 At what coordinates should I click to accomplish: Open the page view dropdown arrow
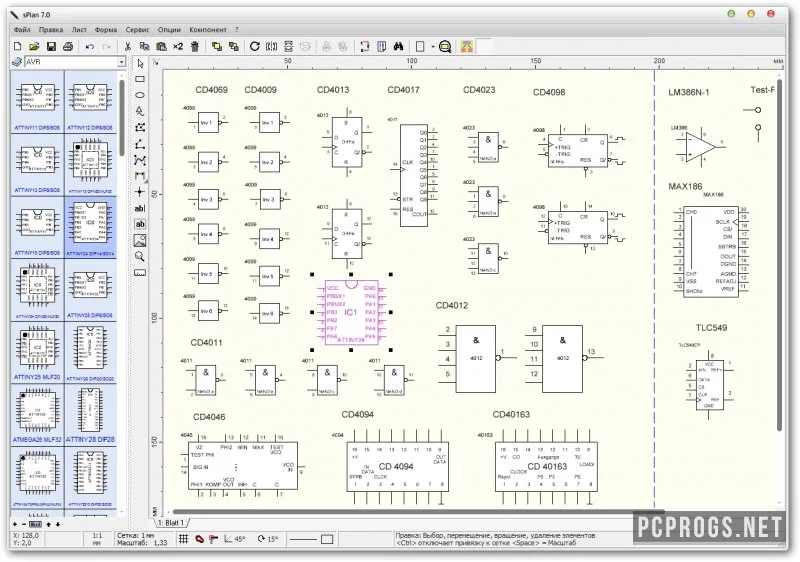tap(432, 47)
